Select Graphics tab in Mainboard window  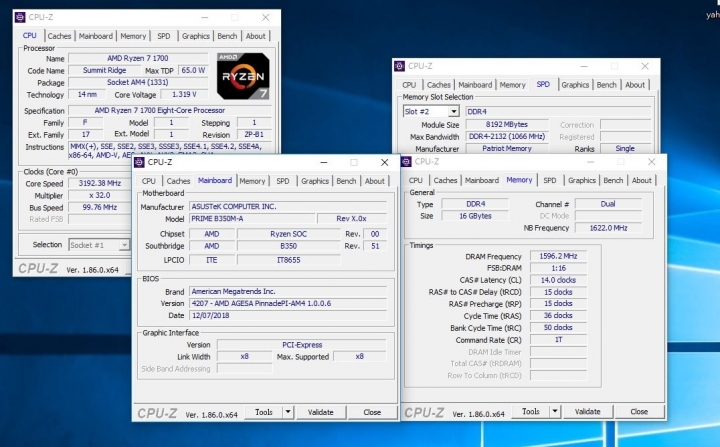pyautogui.click(x=315, y=181)
